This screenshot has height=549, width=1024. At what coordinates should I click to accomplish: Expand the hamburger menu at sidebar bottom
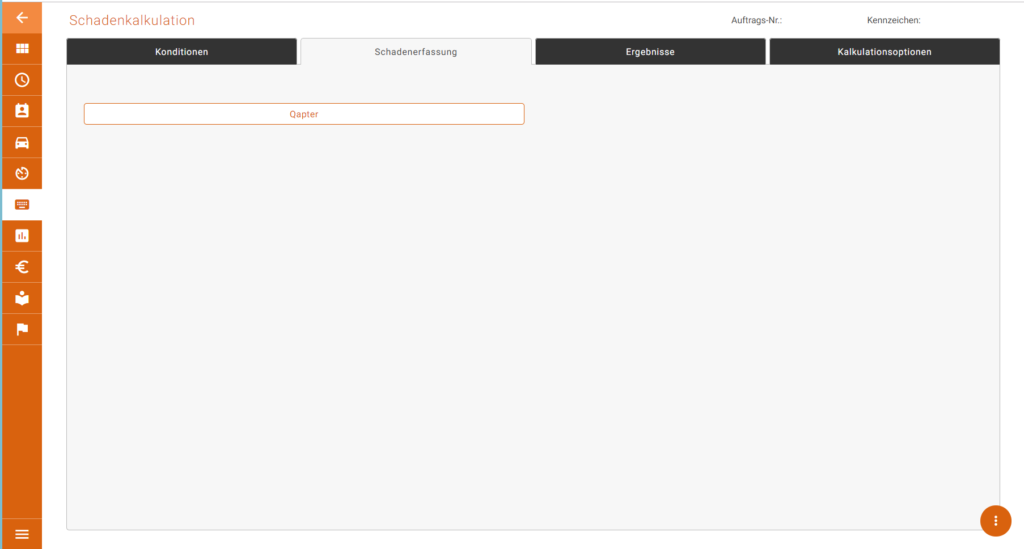pos(22,535)
